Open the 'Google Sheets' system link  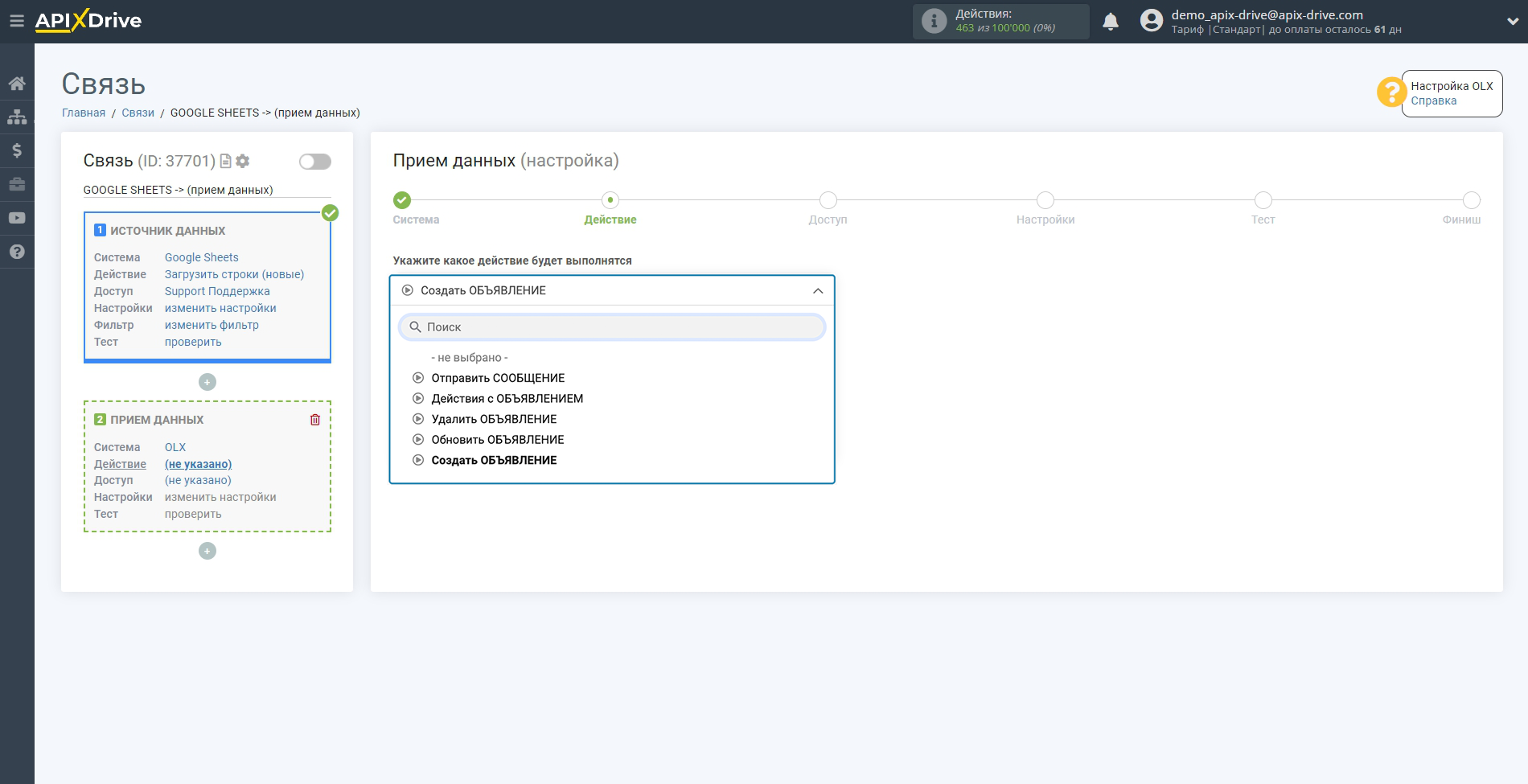coord(202,257)
